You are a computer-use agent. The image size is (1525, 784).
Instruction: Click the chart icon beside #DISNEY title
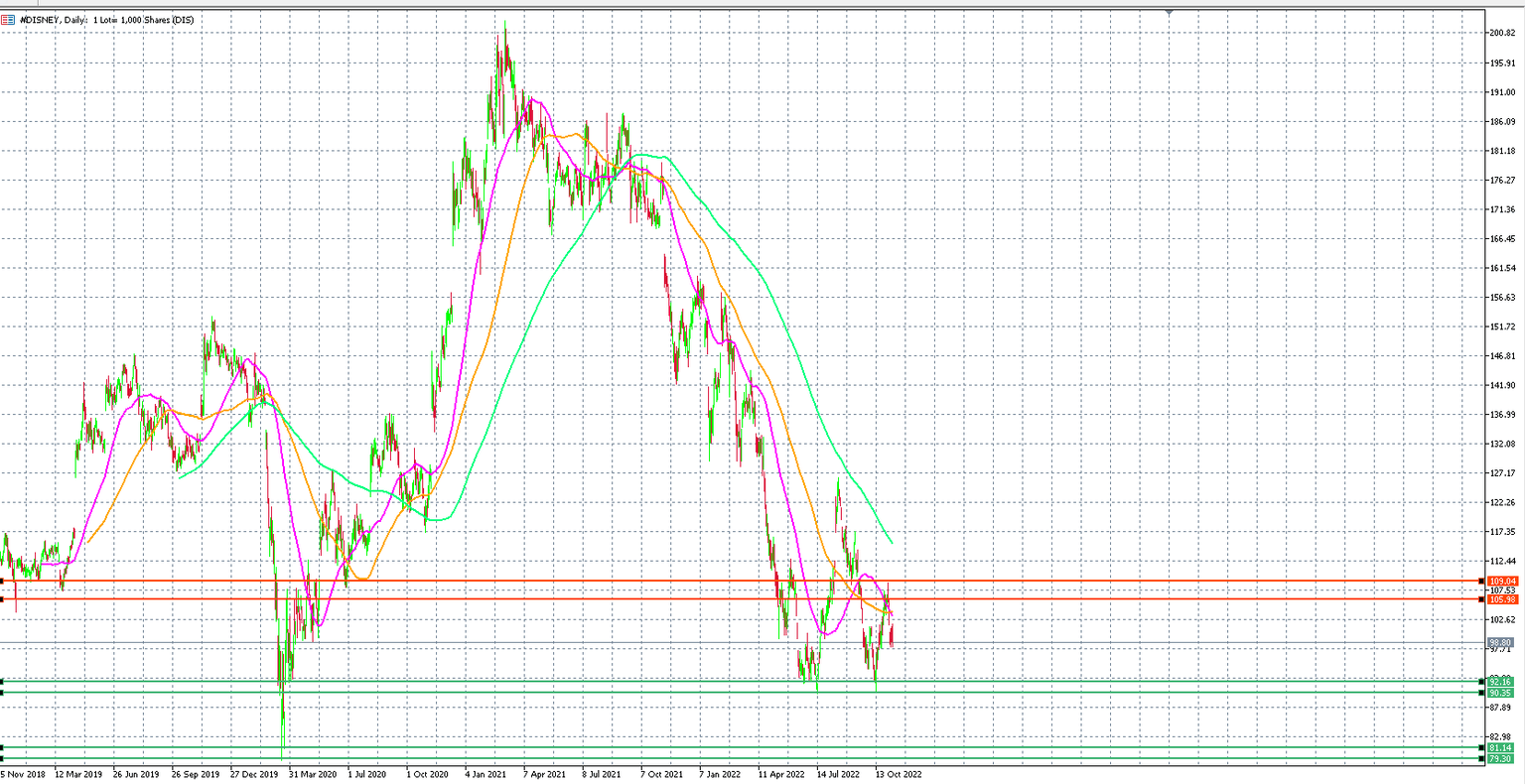(x=8, y=20)
